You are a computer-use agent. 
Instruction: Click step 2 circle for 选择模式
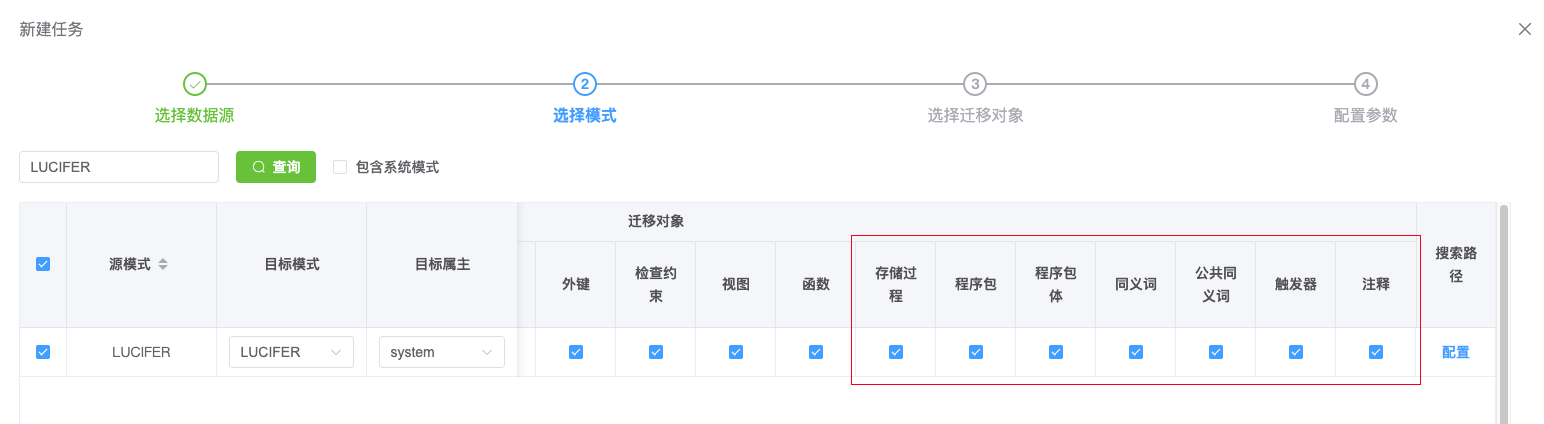coord(585,84)
